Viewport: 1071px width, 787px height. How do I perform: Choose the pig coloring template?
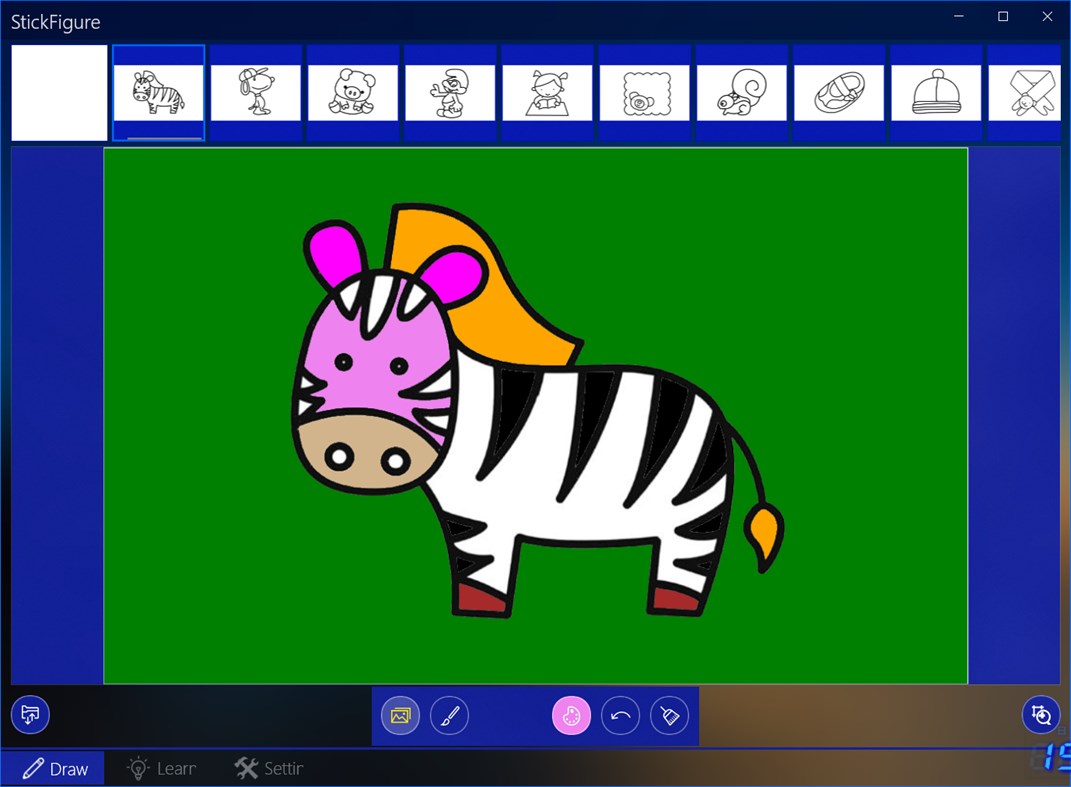click(x=352, y=93)
